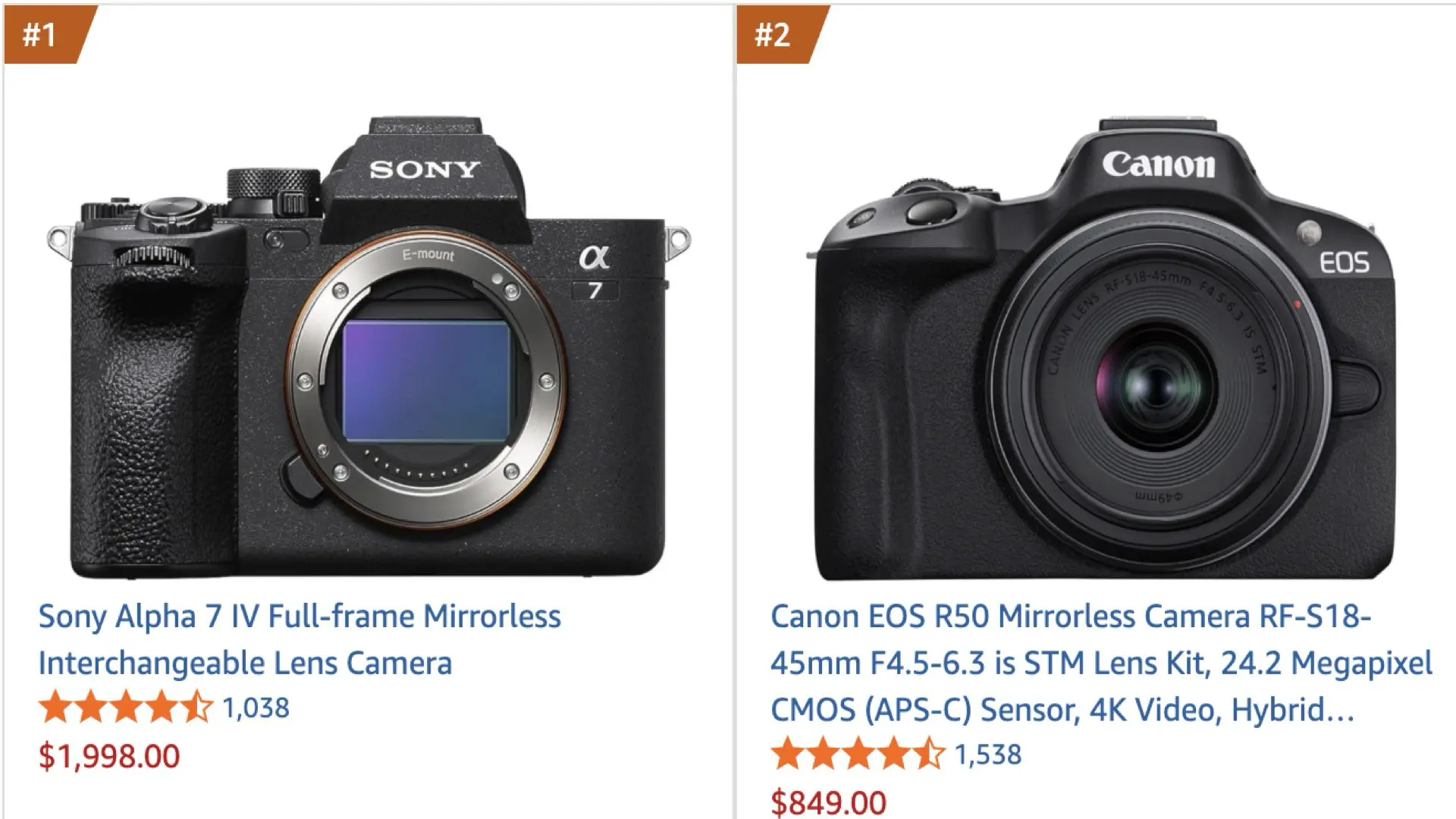The height and width of the screenshot is (819, 1456).
Task: Click the "CMOS (APS-C) Sensor, 4K Video" title line
Action: pos(1062,710)
